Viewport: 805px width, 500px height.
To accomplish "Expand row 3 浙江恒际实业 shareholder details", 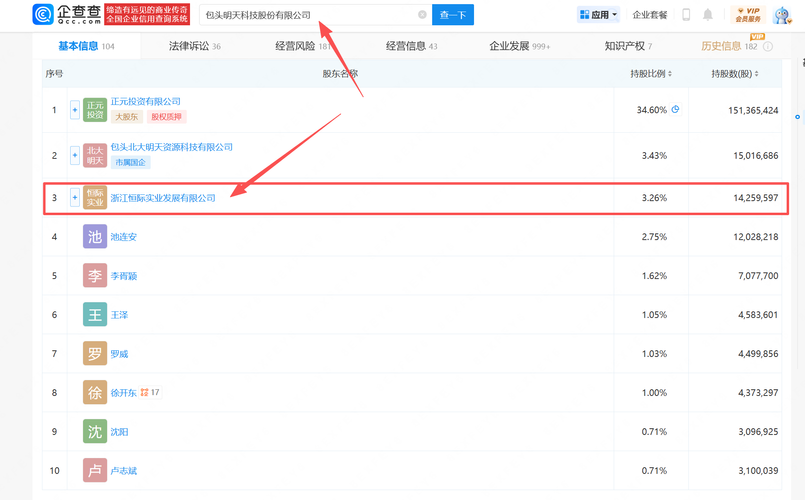I will point(74,198).
